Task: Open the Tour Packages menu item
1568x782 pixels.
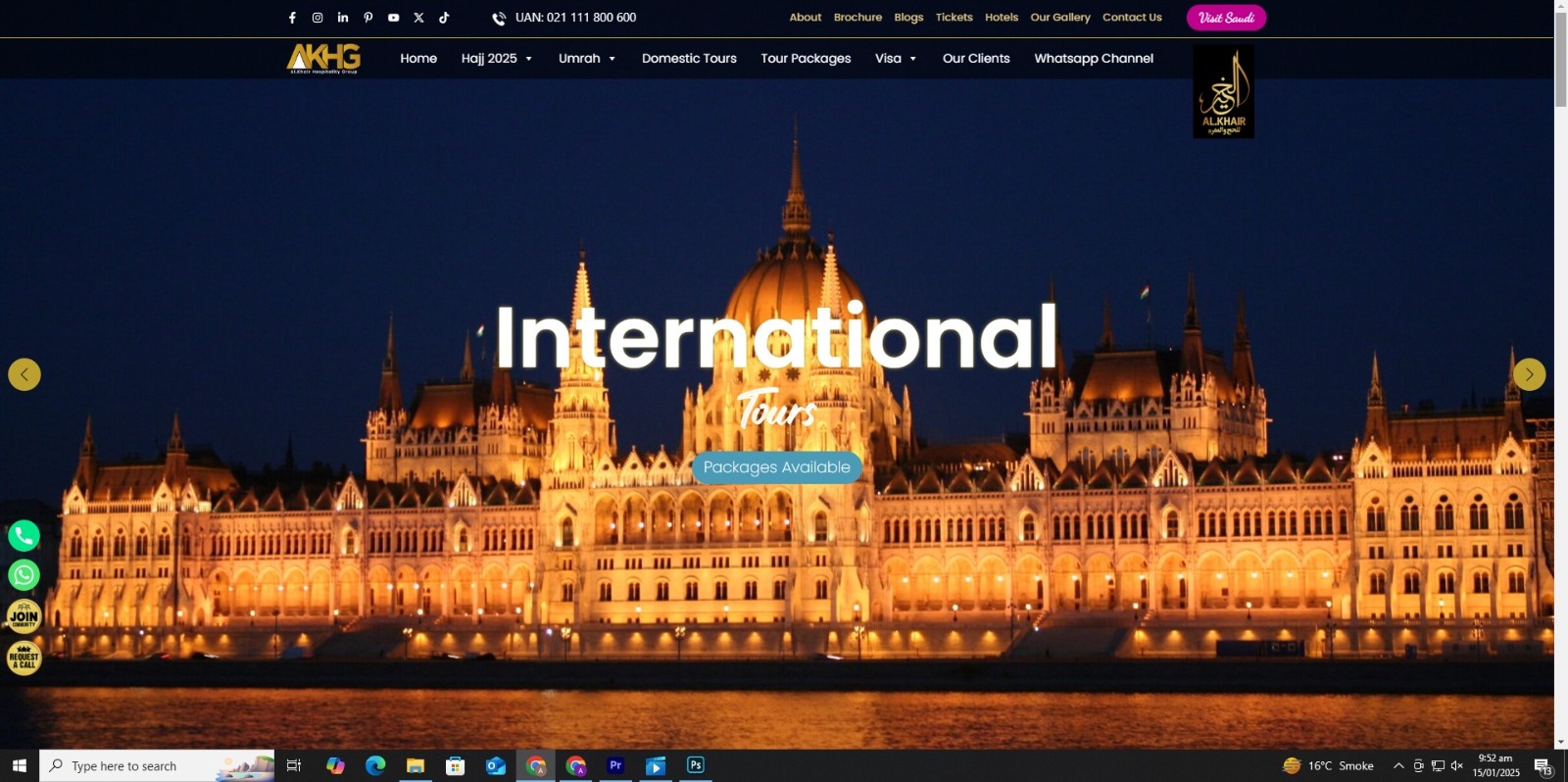Action: (806, 59)
